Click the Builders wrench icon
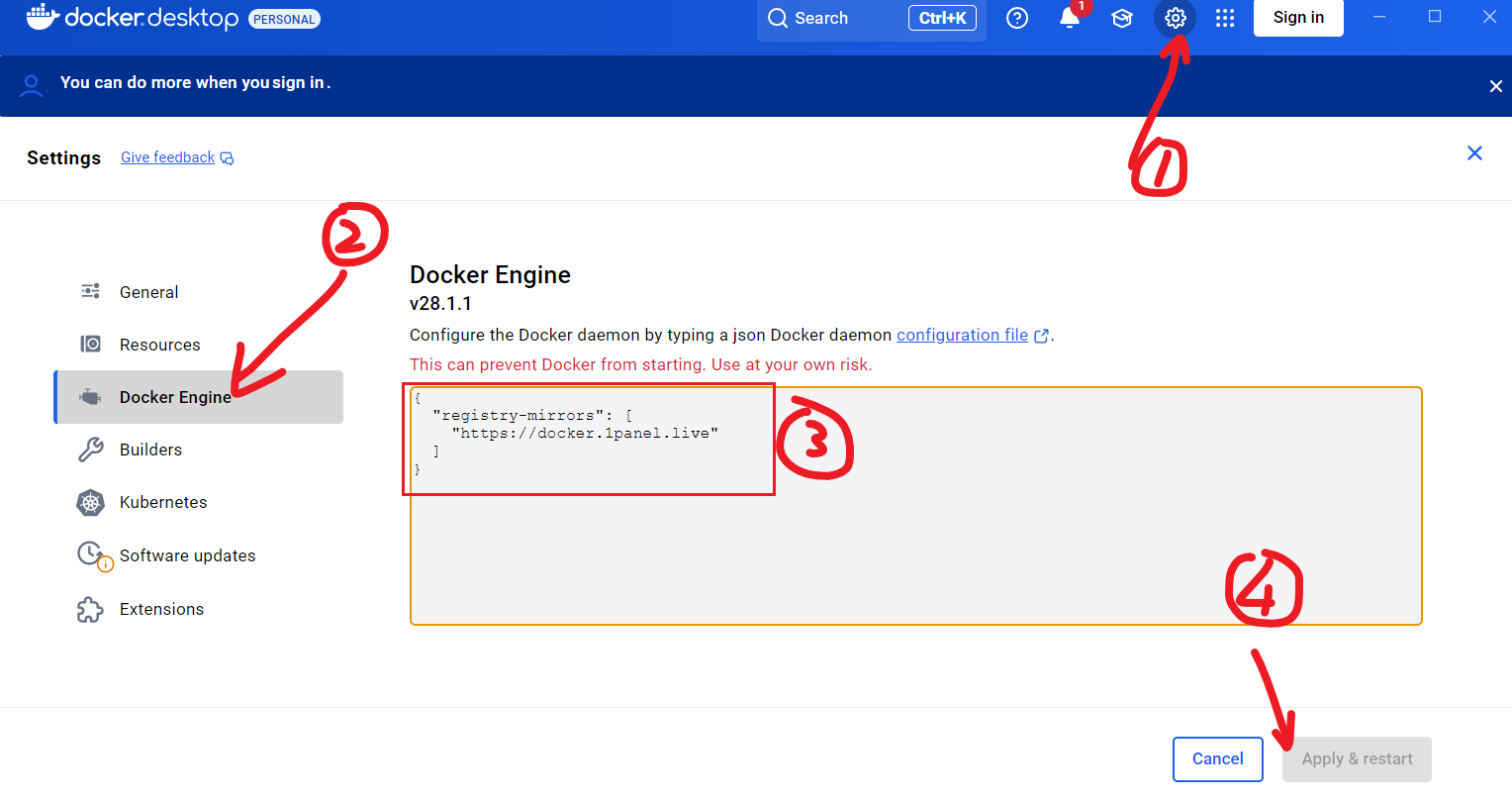This screenshot has width=1512, height=803. [x=90, y=450]
